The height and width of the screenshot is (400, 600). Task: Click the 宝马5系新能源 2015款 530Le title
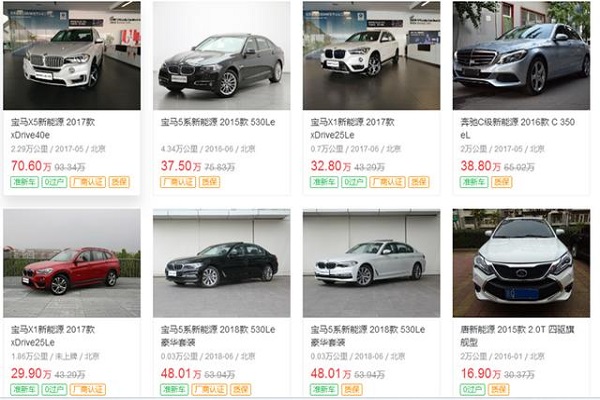218,122
